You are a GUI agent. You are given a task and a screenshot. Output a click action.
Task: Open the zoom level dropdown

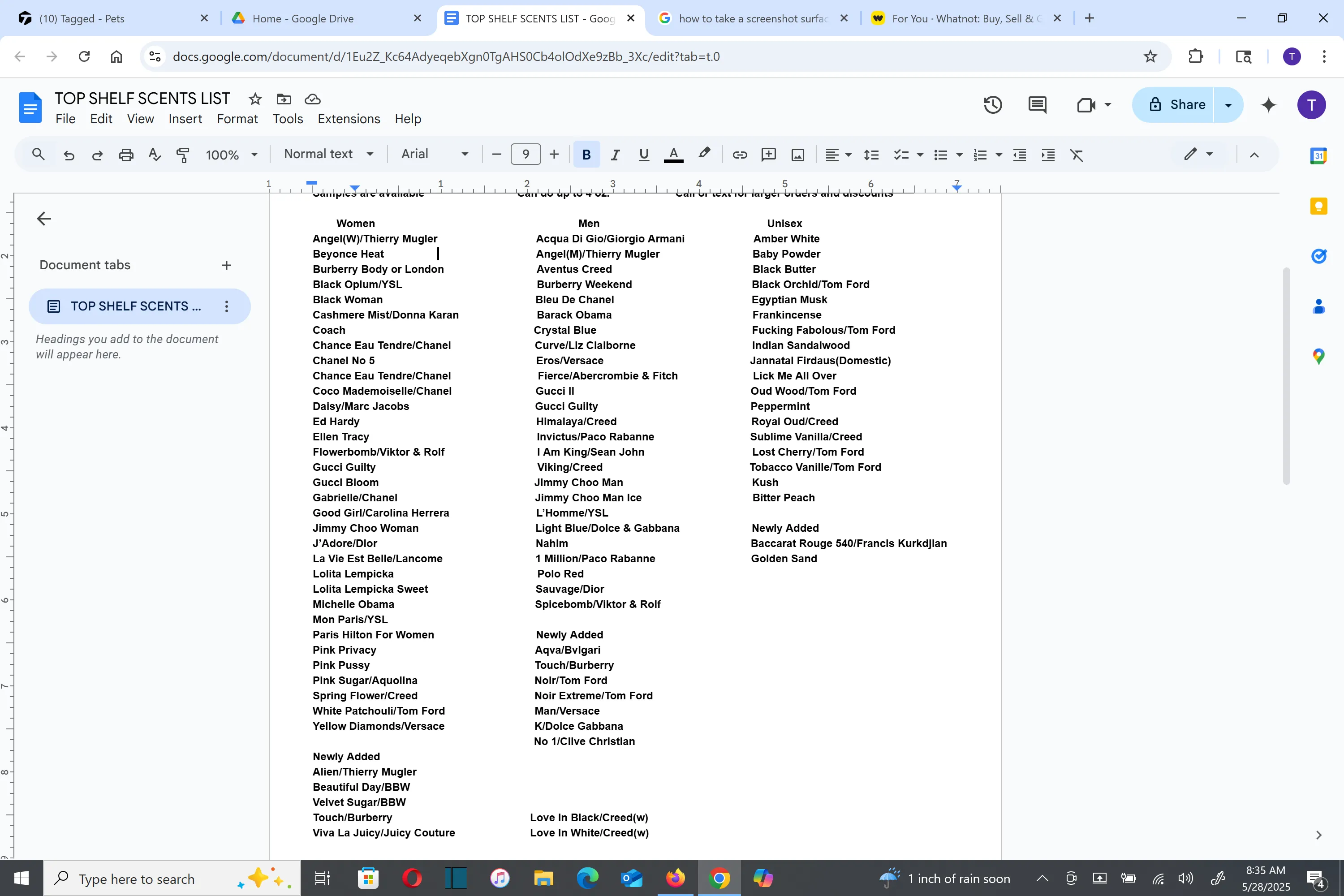232,155
